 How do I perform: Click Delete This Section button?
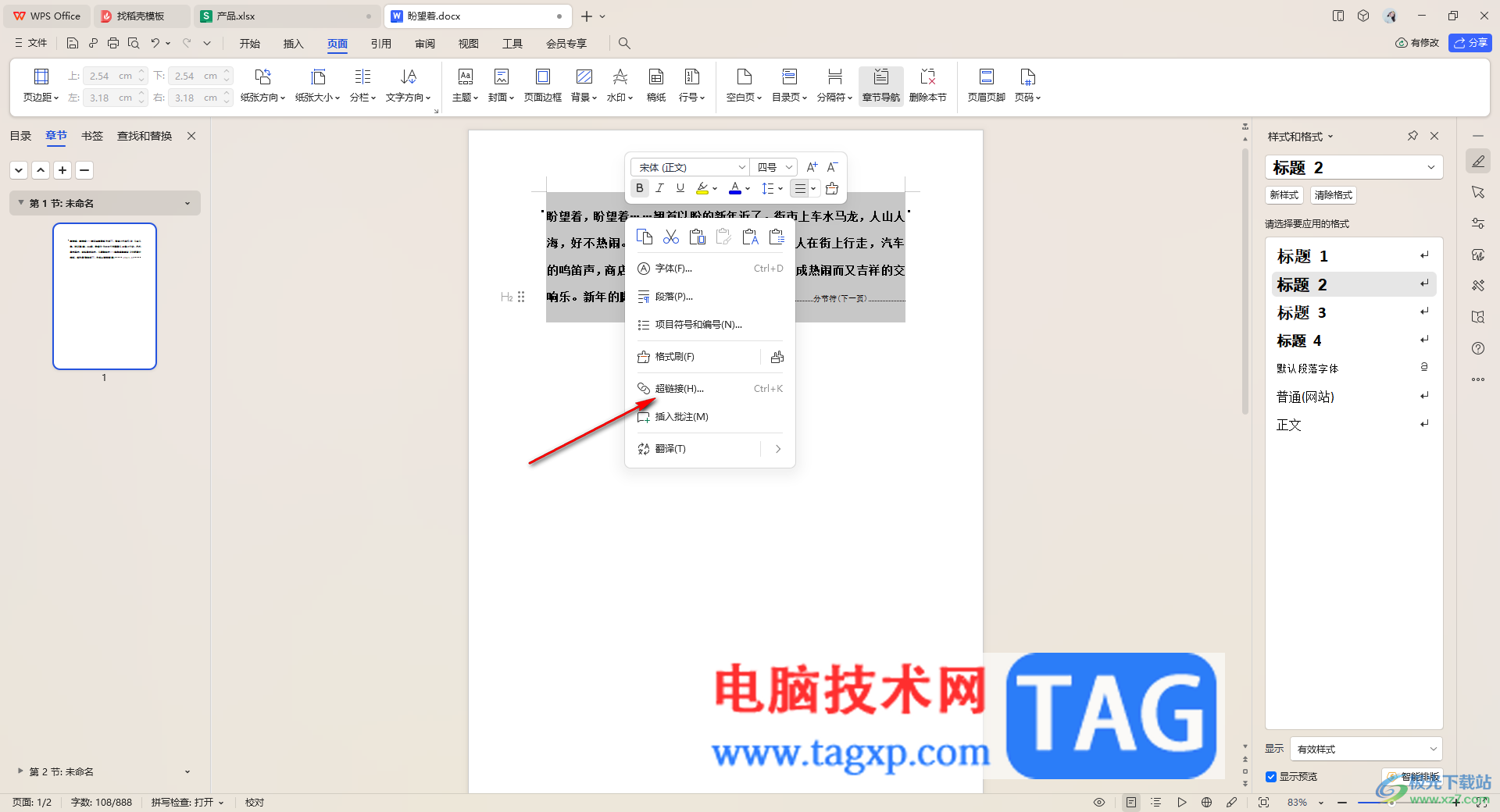coord(927,86)
